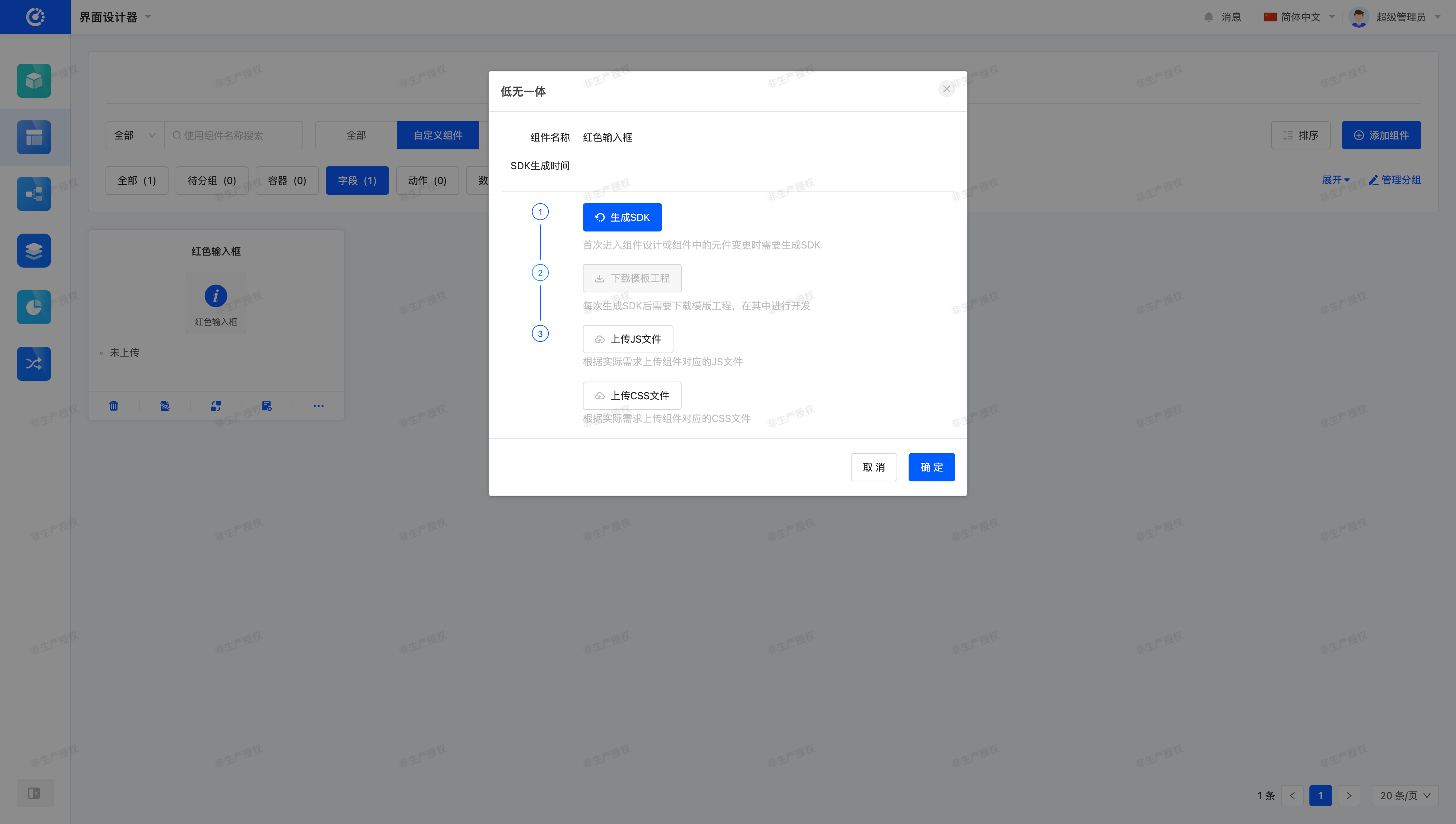Click the trash icon on 红色输入框 card
Screen dimensions: 1456x824
[114, 406]
